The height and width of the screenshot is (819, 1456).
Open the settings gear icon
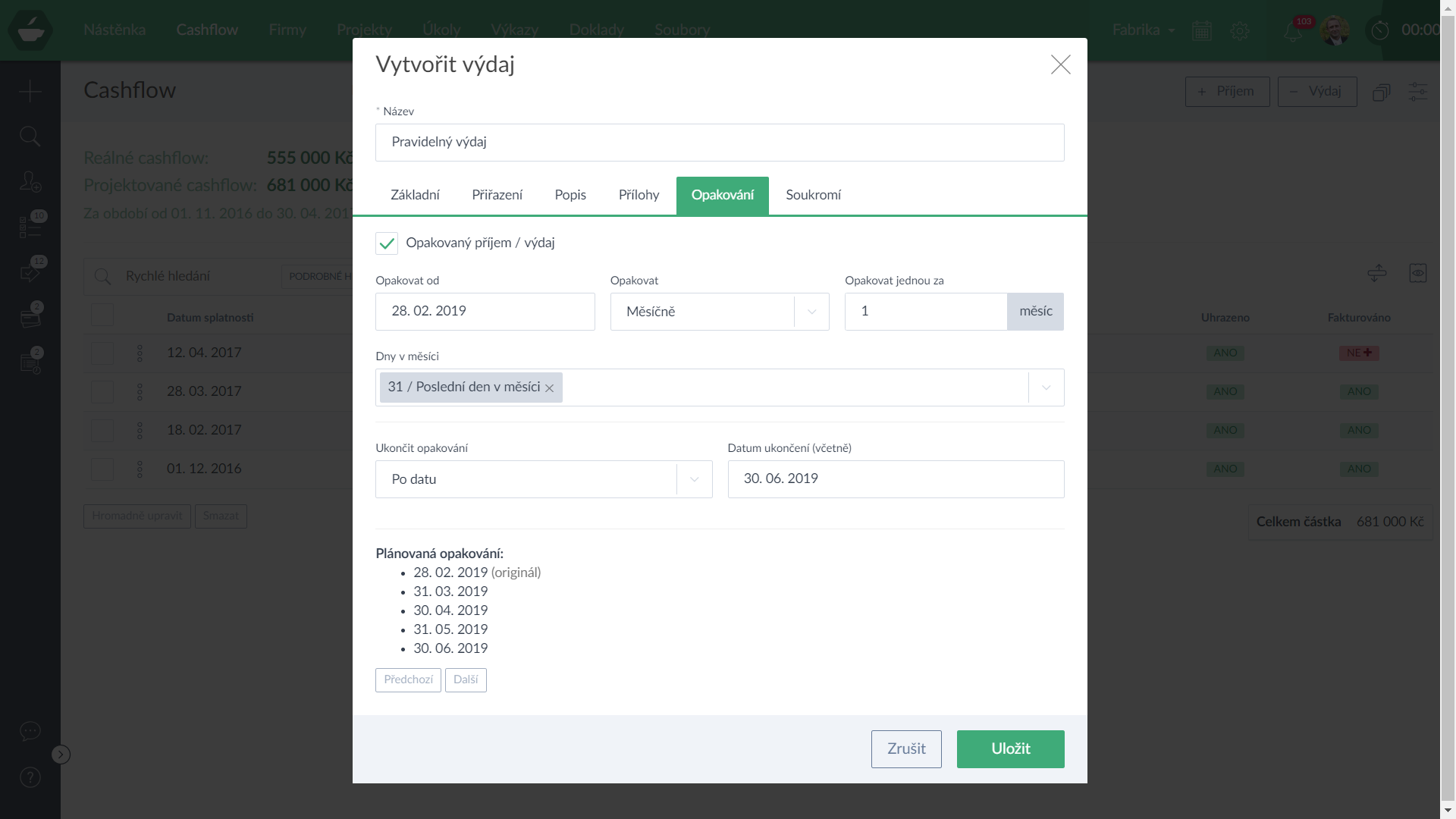point(1239,30)
